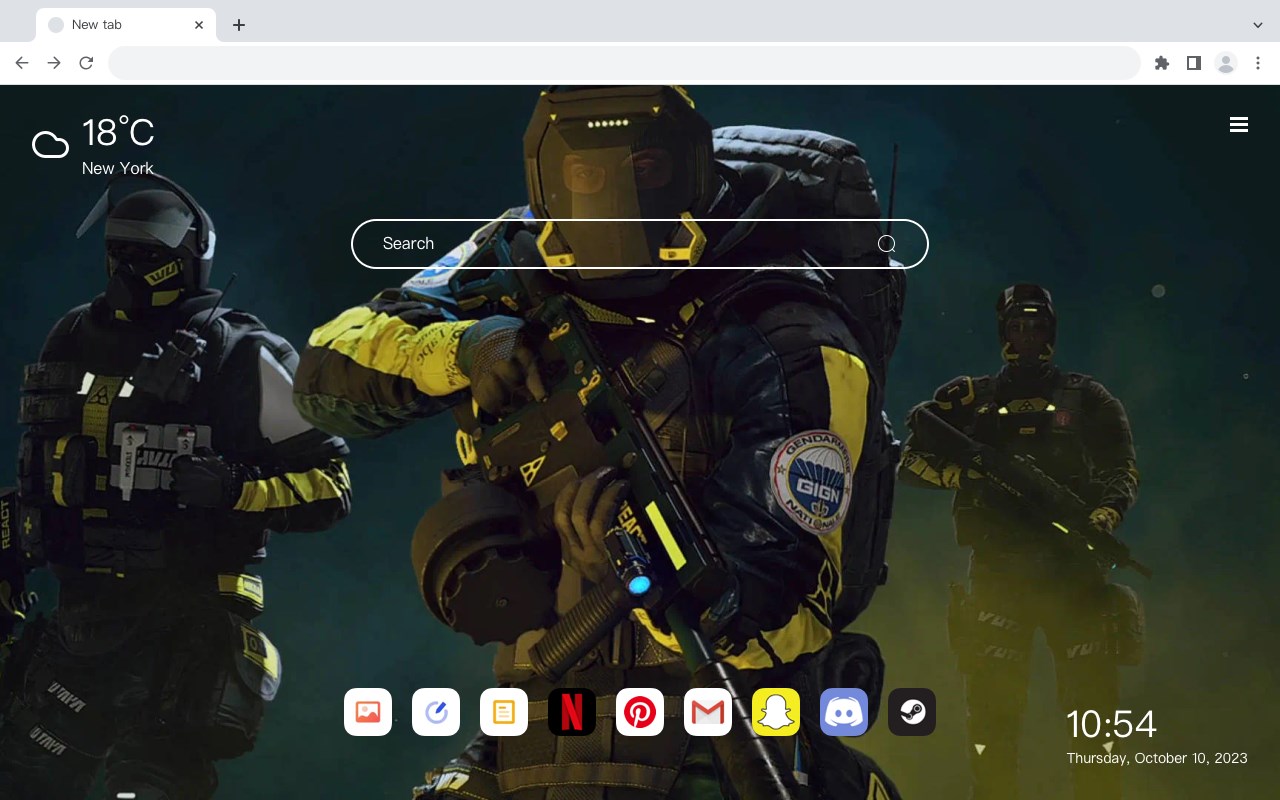
Task: Focus the Chrome address bar
Action: pyautogui.click(x=624, y=63)
